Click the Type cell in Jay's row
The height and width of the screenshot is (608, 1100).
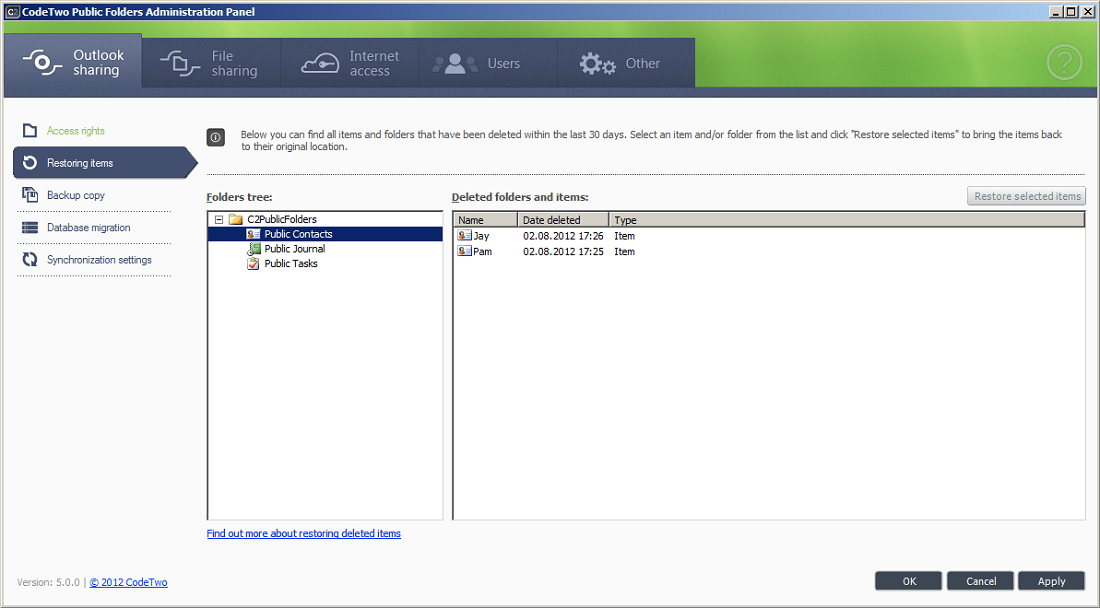tap(624, 236)
